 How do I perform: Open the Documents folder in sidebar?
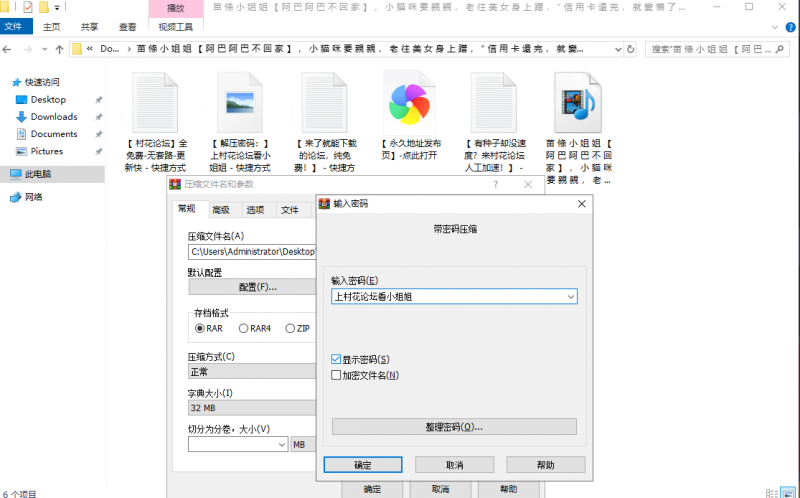tap(53, 134)
